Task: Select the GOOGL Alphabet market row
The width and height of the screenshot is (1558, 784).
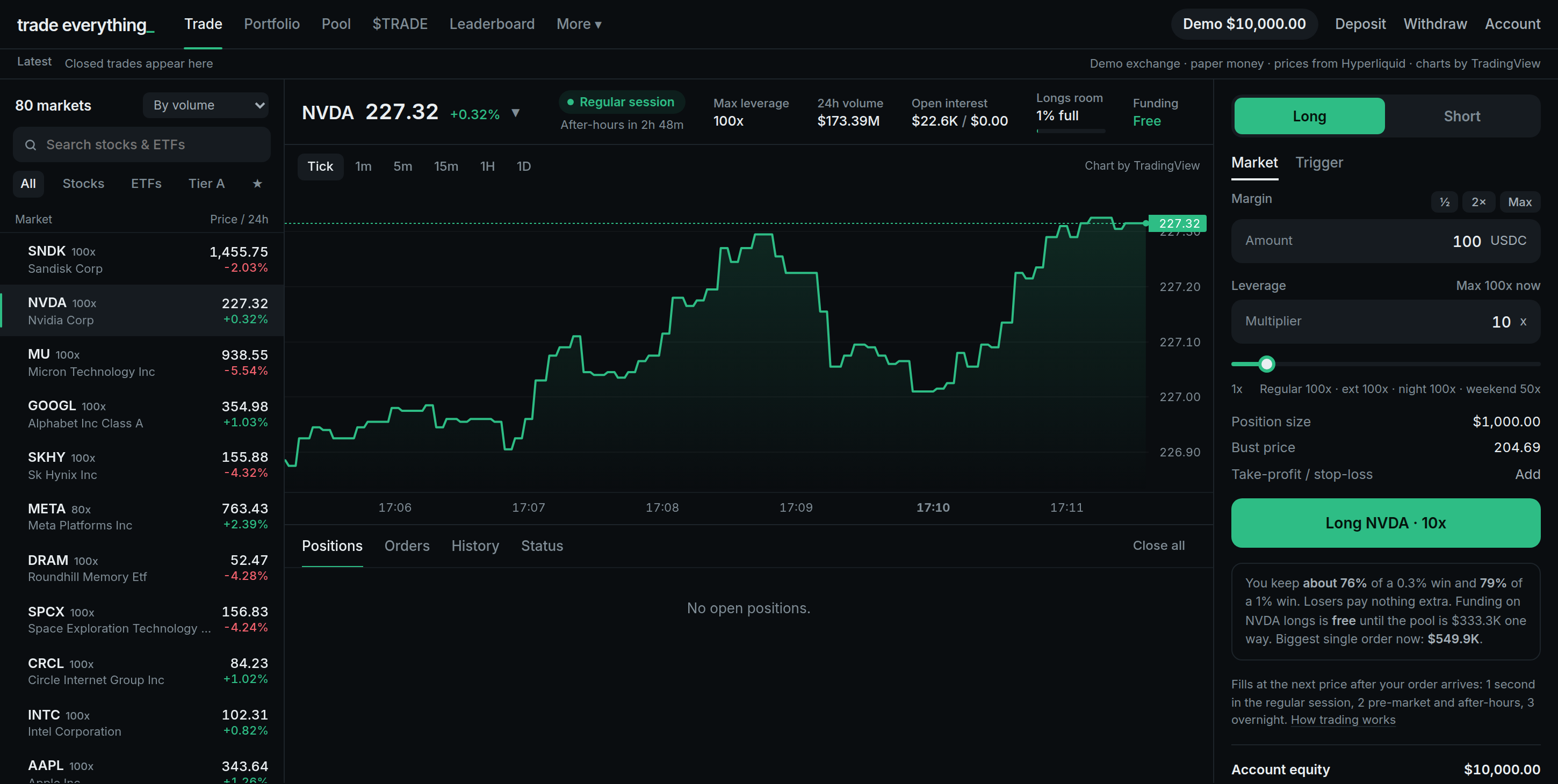Action: pos(142,414)
